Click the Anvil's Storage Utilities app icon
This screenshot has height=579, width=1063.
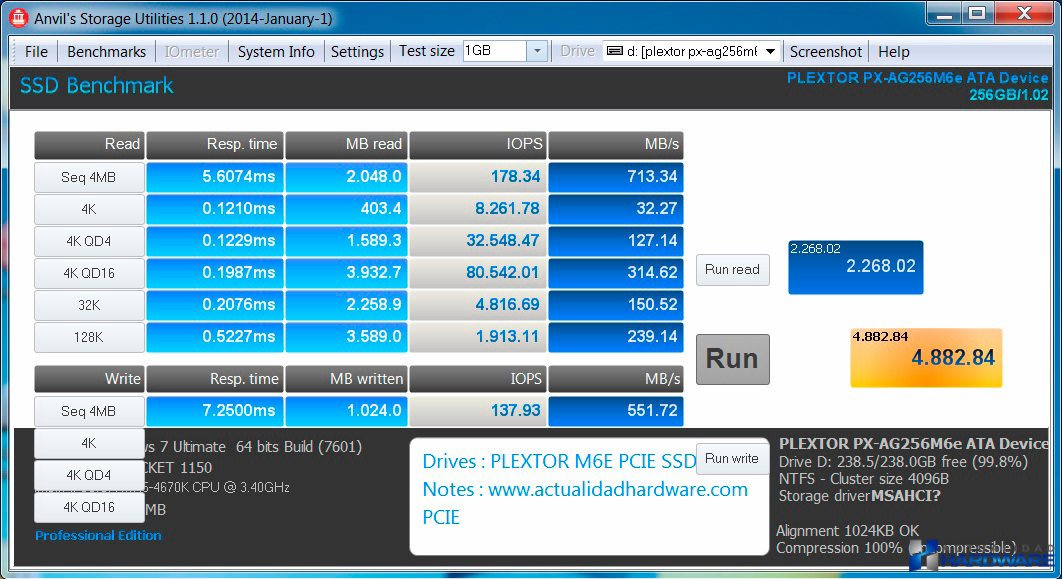[17, 18]
